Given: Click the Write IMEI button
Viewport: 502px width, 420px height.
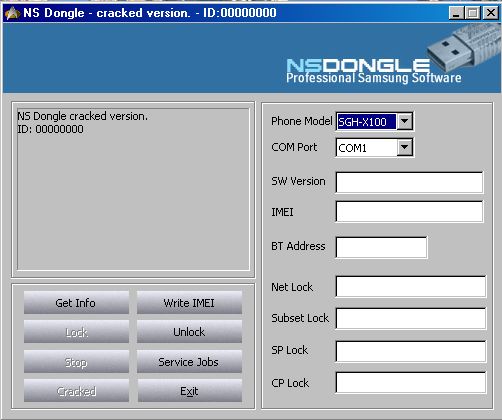Looking at the screenshot, I should point(189,303).
